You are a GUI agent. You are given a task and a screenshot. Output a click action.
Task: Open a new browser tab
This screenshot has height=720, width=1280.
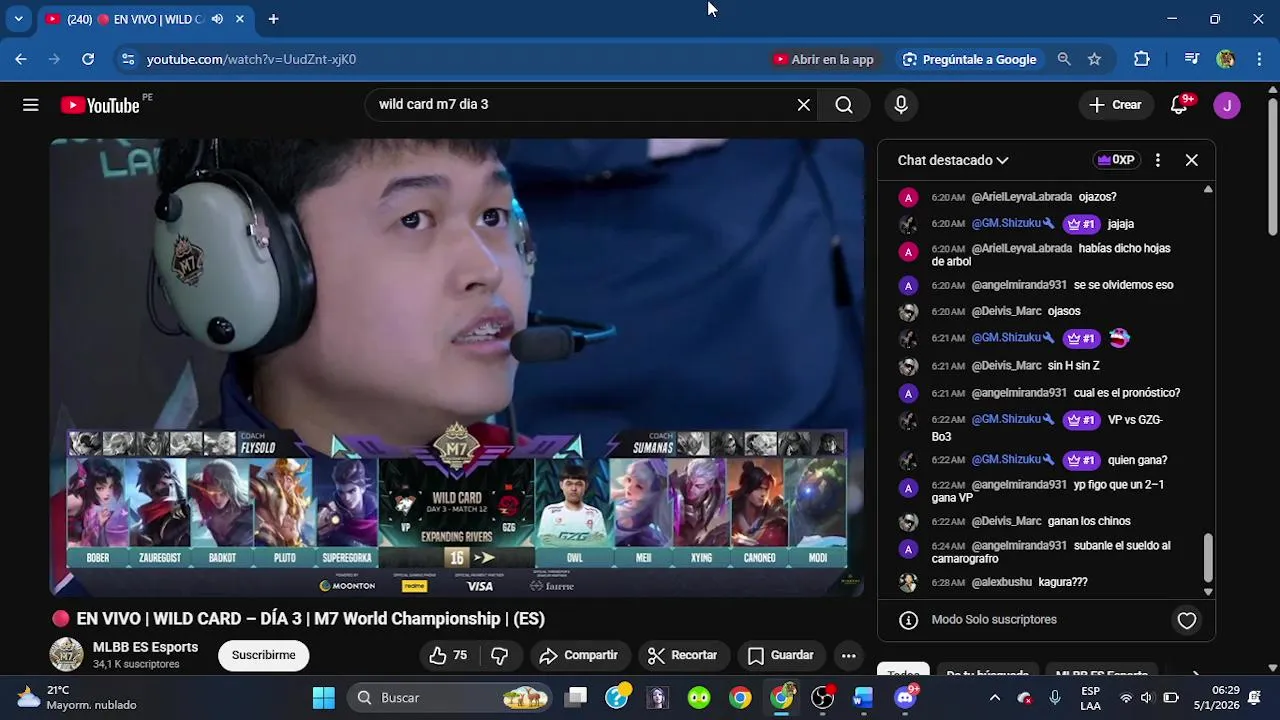click(273, 19)
